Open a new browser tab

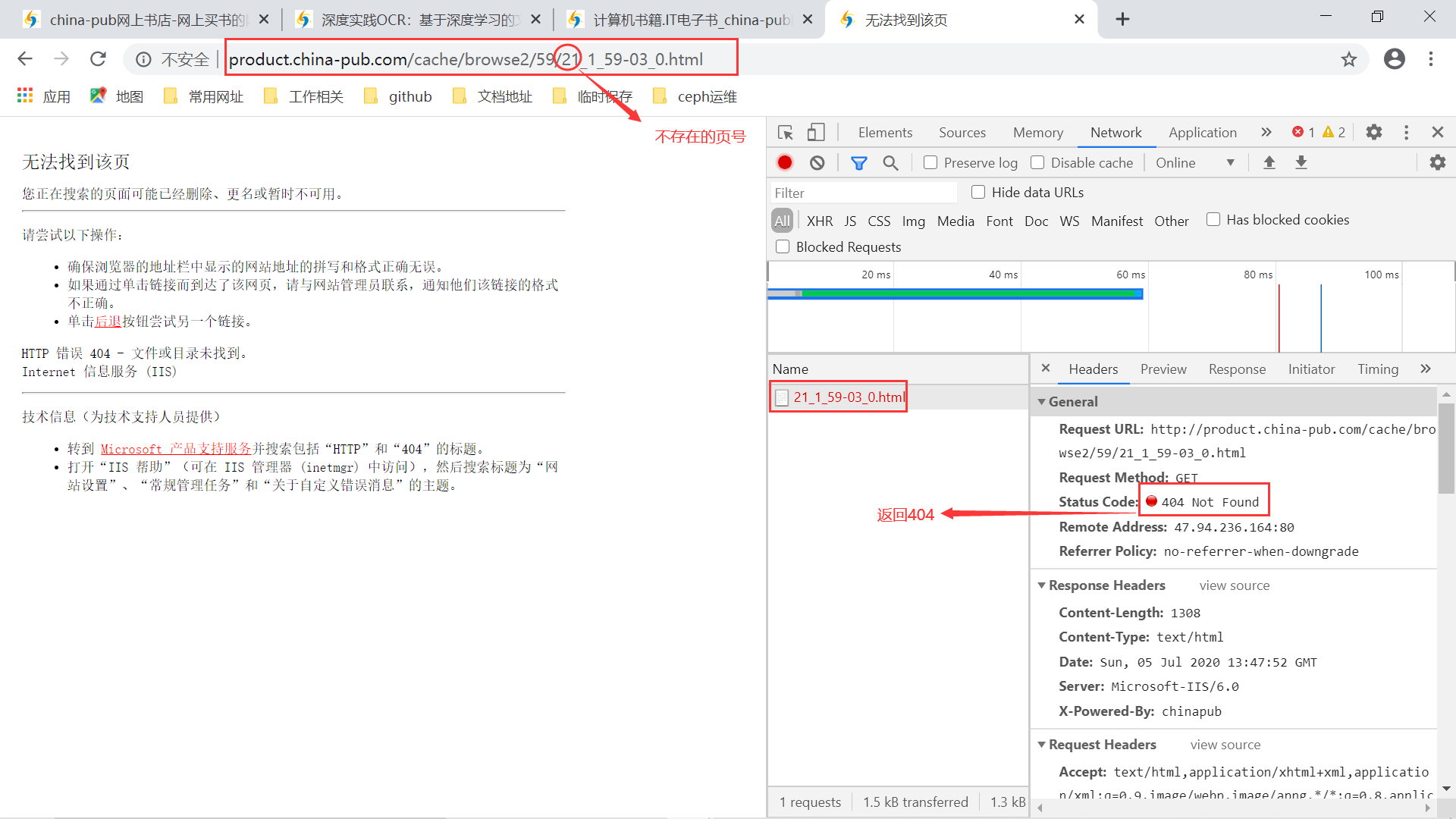tap(1123, 19)
